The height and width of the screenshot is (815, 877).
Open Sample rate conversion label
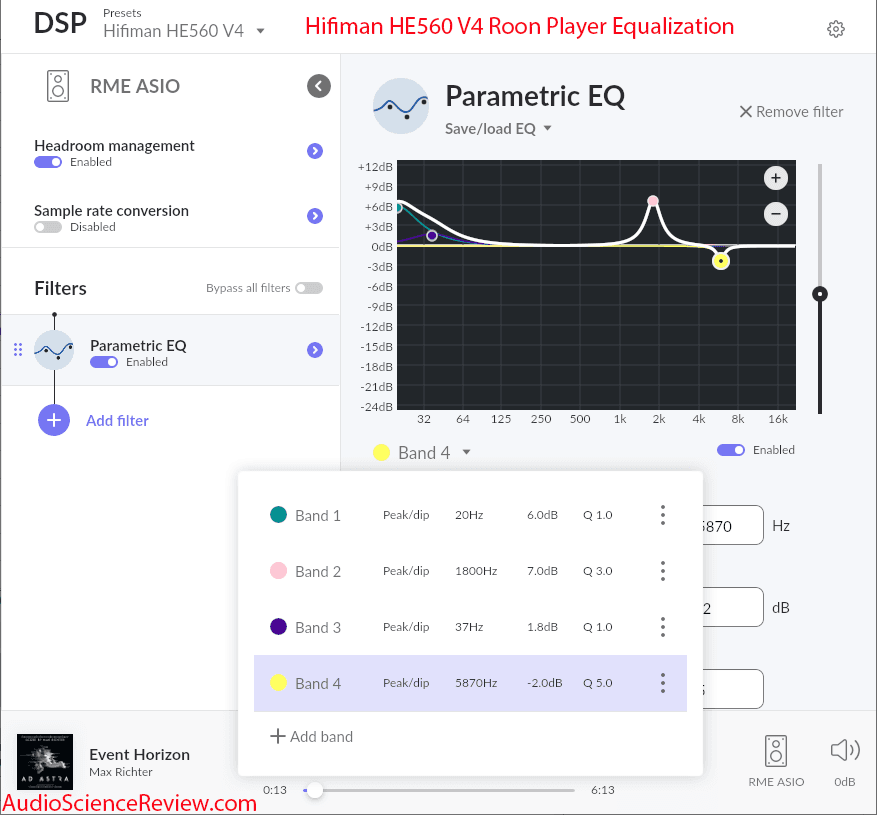click(x=111, y=211)
